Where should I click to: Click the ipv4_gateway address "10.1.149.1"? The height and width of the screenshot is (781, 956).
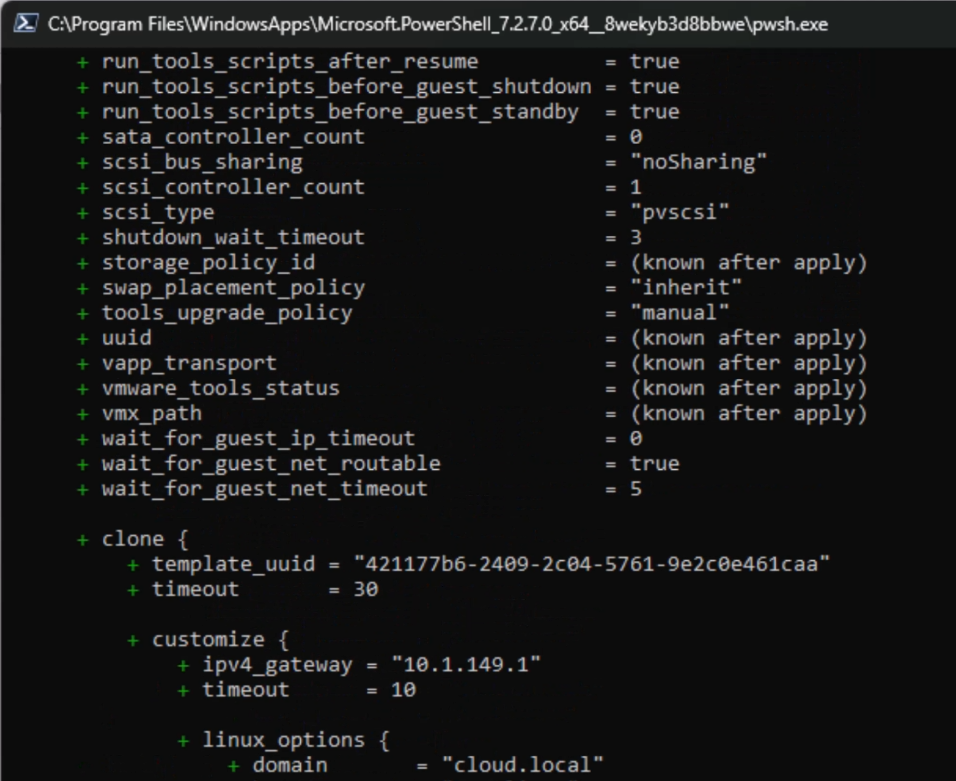coord(466,664)
